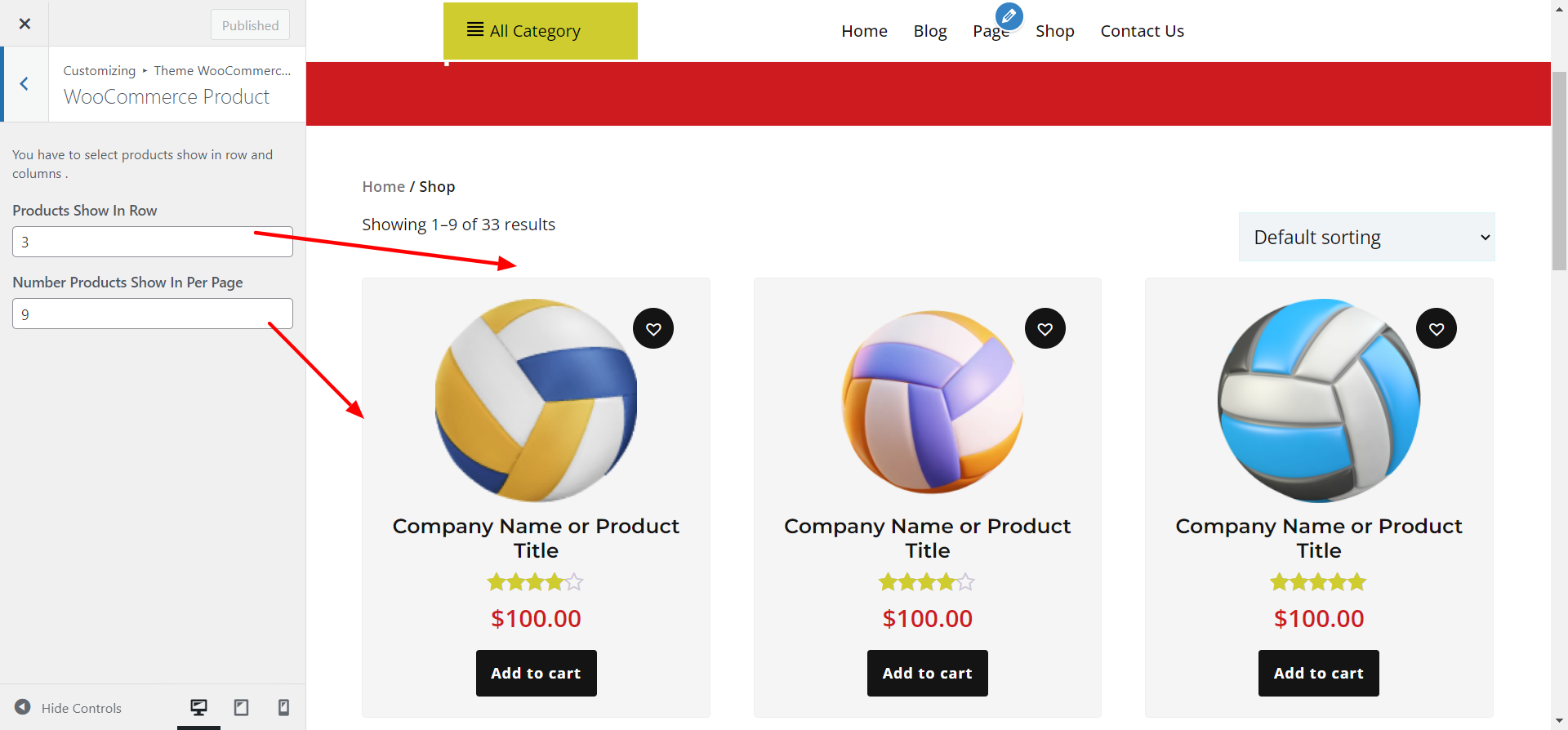Add blue-yellow volleyball to wishlist heart

click(x=653, y=329)
